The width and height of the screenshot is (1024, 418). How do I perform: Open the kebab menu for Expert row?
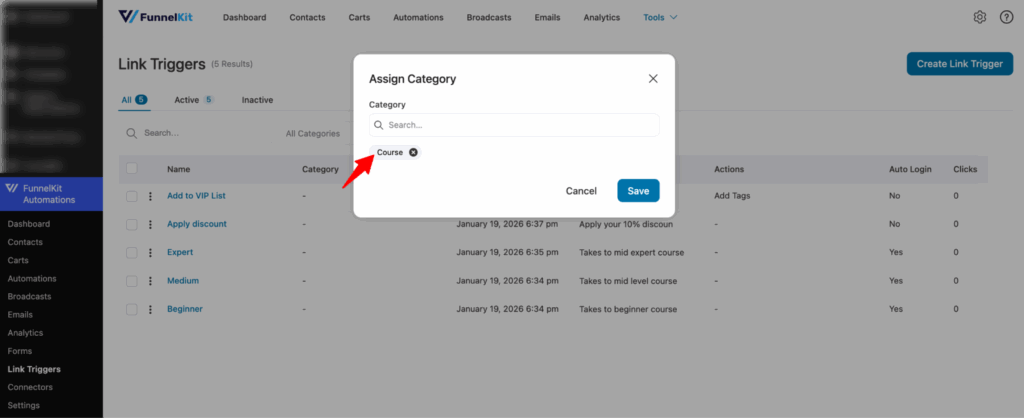150,252
